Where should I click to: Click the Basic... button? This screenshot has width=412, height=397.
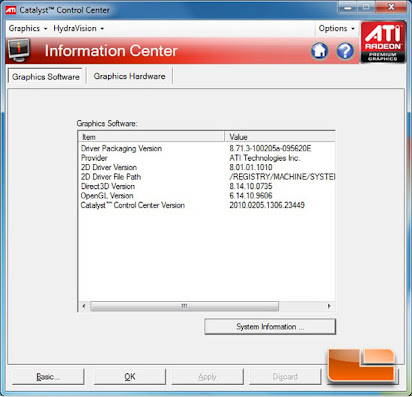(x=48, y=377)
